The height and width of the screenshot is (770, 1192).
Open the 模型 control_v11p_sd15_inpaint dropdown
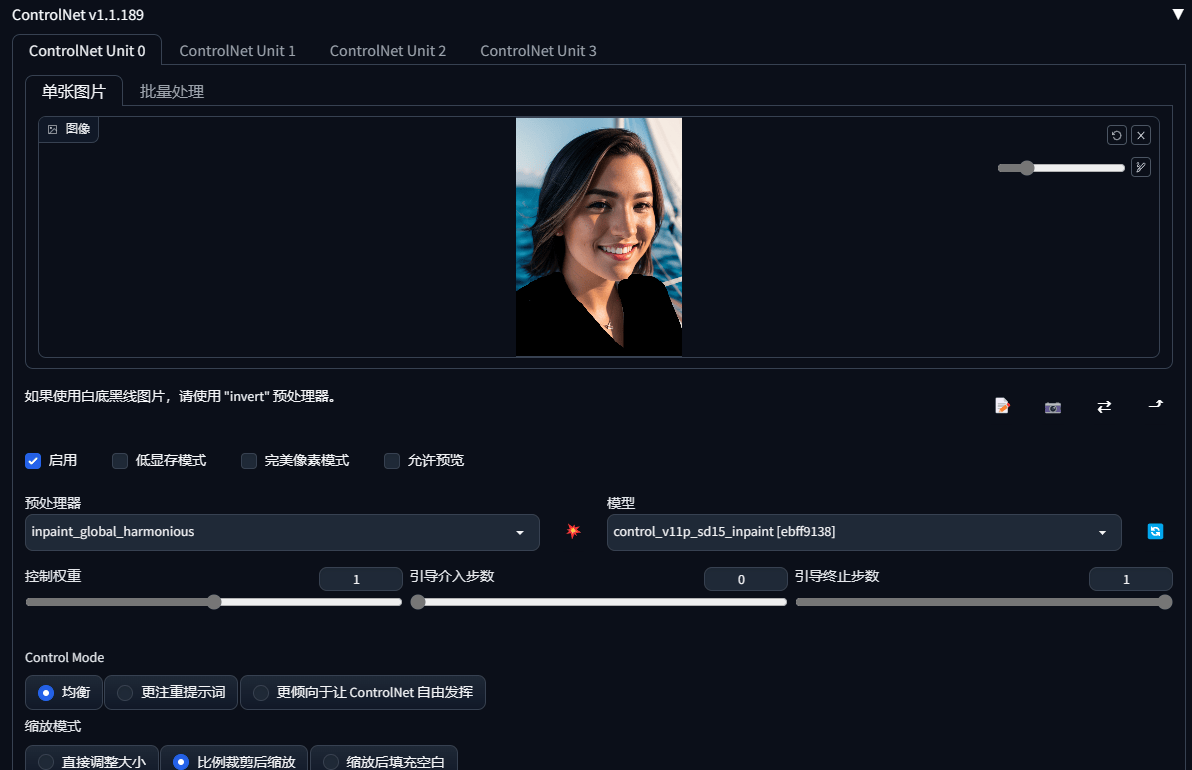point(864,532)
